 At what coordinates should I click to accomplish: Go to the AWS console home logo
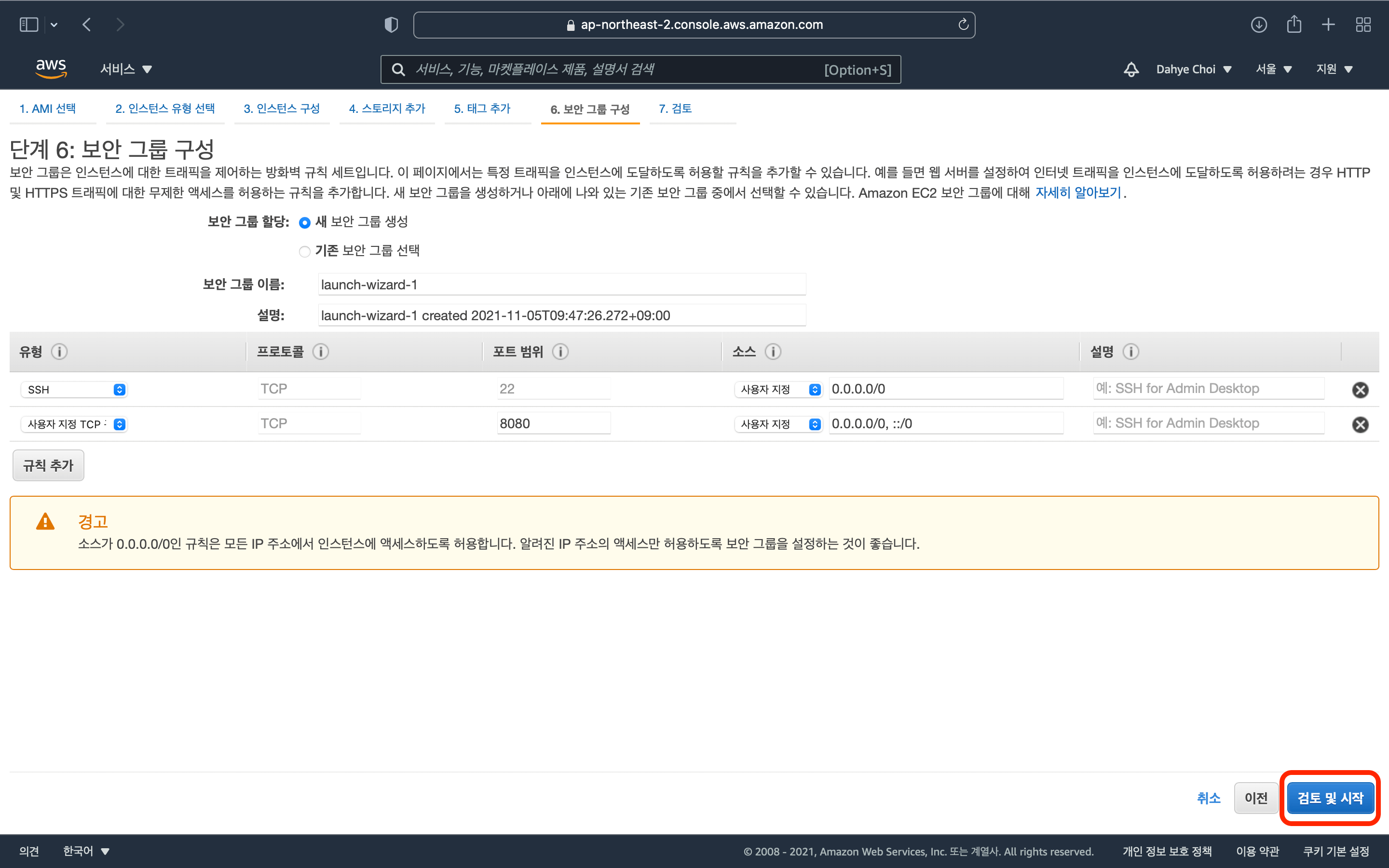pos(51,69)
